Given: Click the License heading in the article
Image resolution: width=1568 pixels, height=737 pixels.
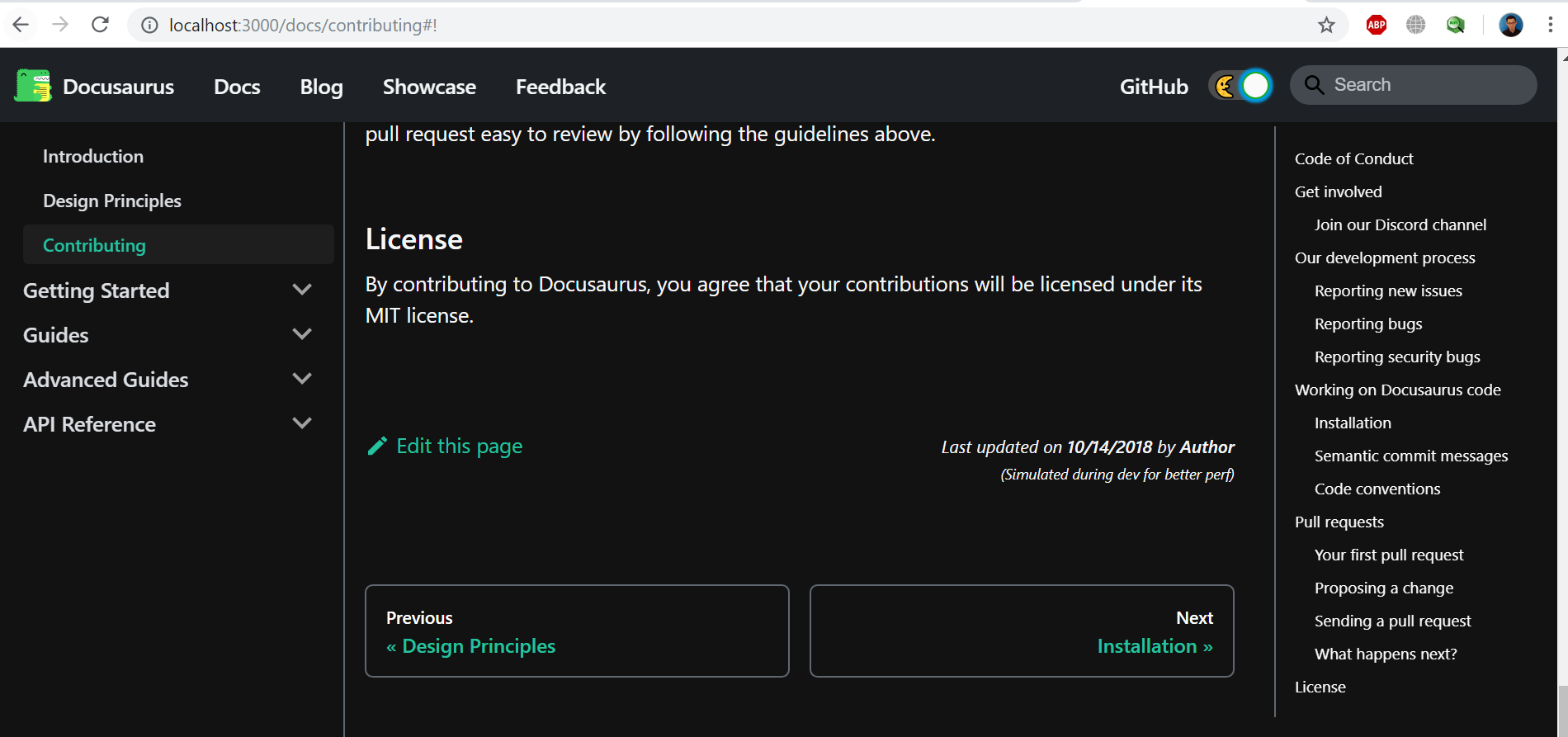Looking at the screenshot, I should point(413,239).
